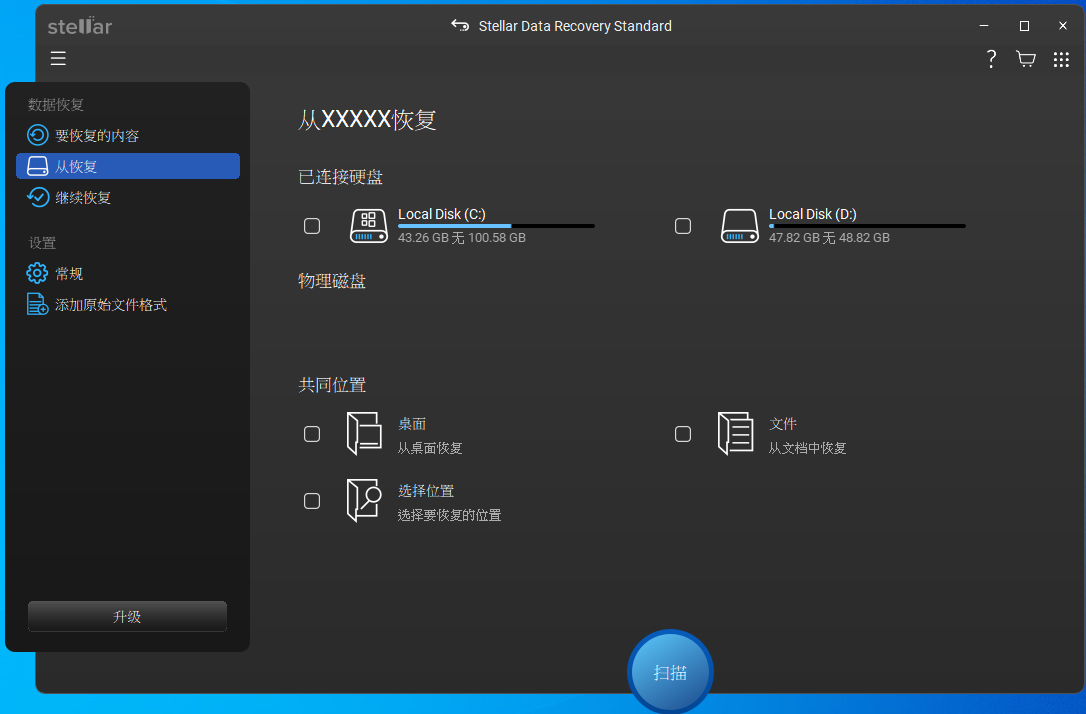Image resolution: width=1086 pixels, height=714 pixels.
Task: Select 从恢复 sidebar item
Action: coord(128,166)
